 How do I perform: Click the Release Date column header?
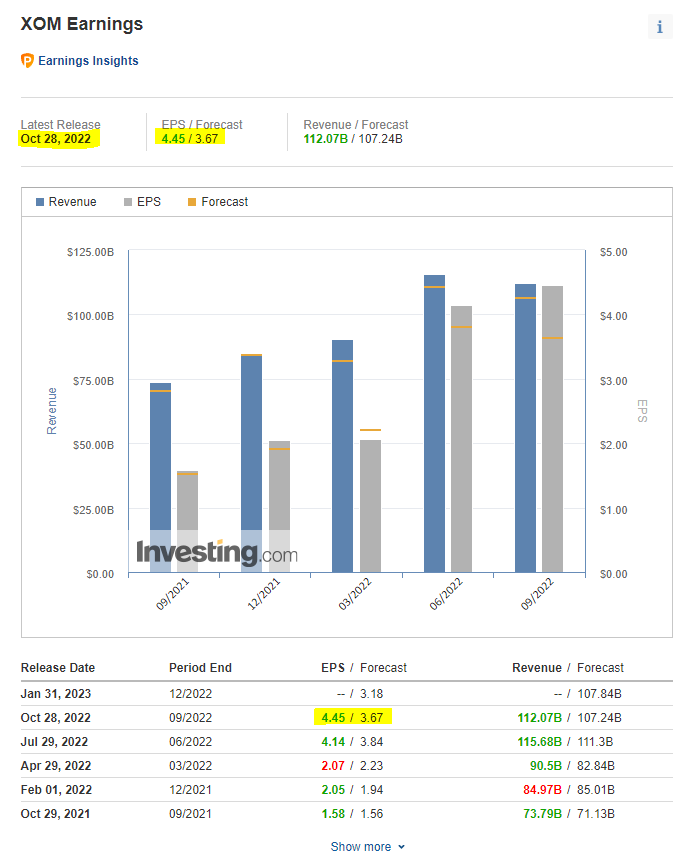click(58, 668)
